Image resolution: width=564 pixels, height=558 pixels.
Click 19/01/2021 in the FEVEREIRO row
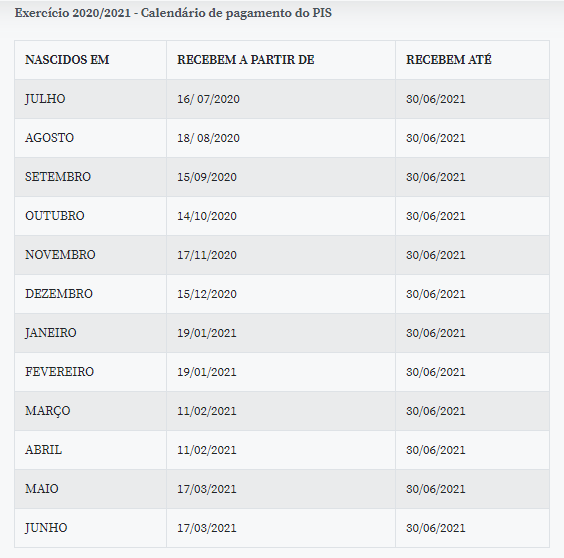click(207, 372)
